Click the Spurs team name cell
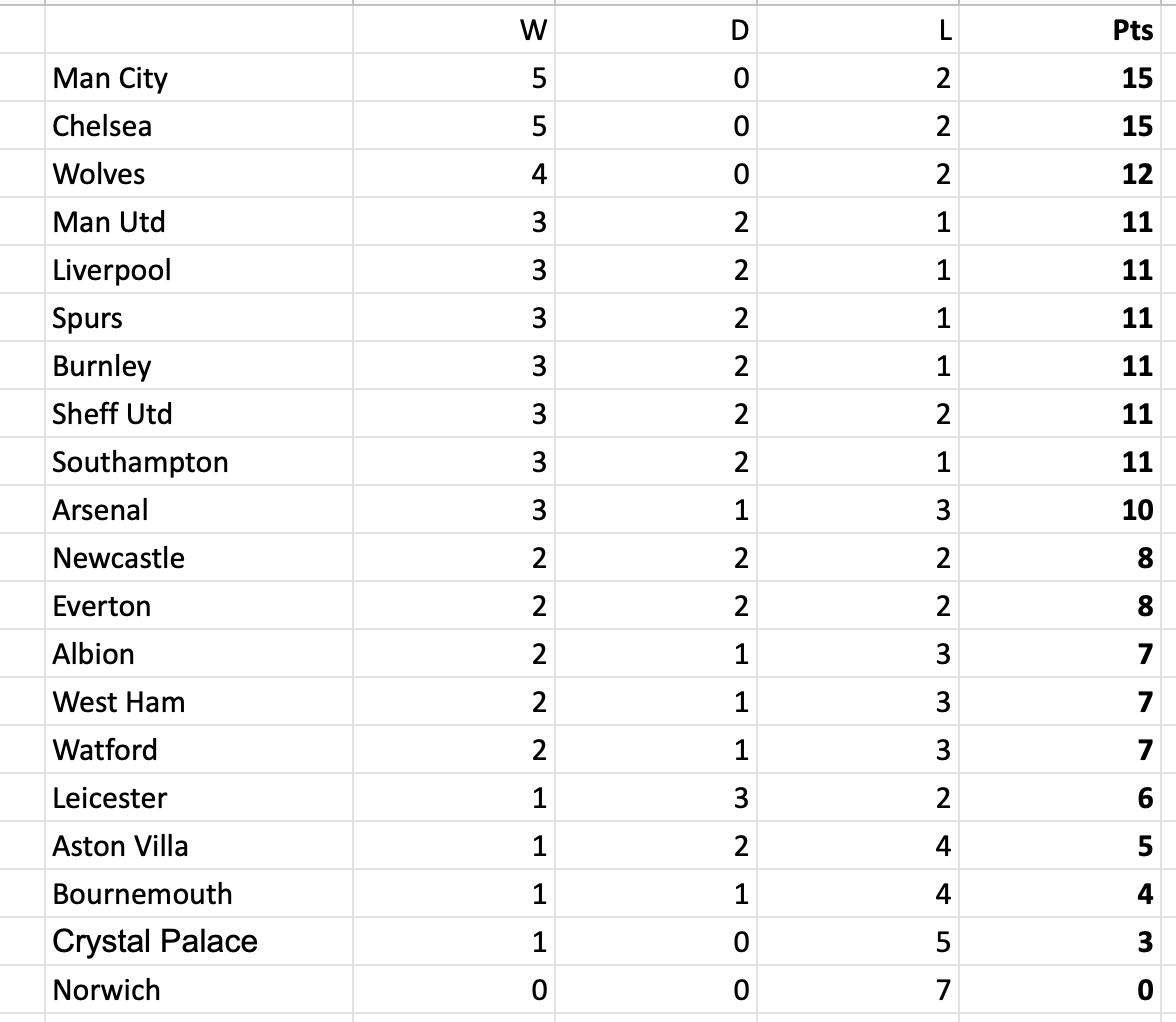 coord(199,317)
